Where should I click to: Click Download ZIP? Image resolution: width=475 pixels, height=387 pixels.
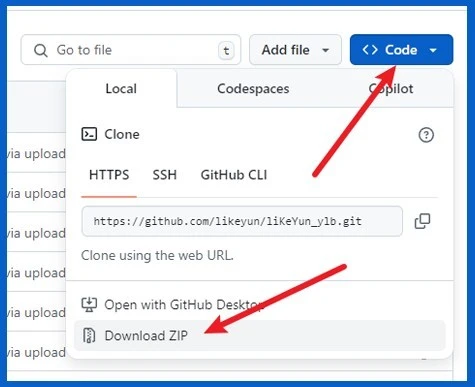259,335
